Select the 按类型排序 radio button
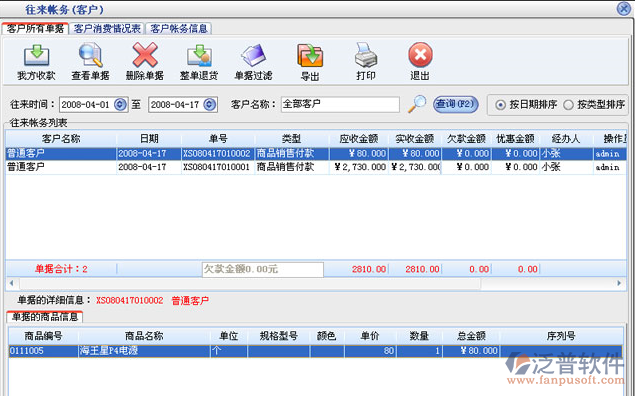The width and height of the screenshot is (635, 396). (568, 105)
